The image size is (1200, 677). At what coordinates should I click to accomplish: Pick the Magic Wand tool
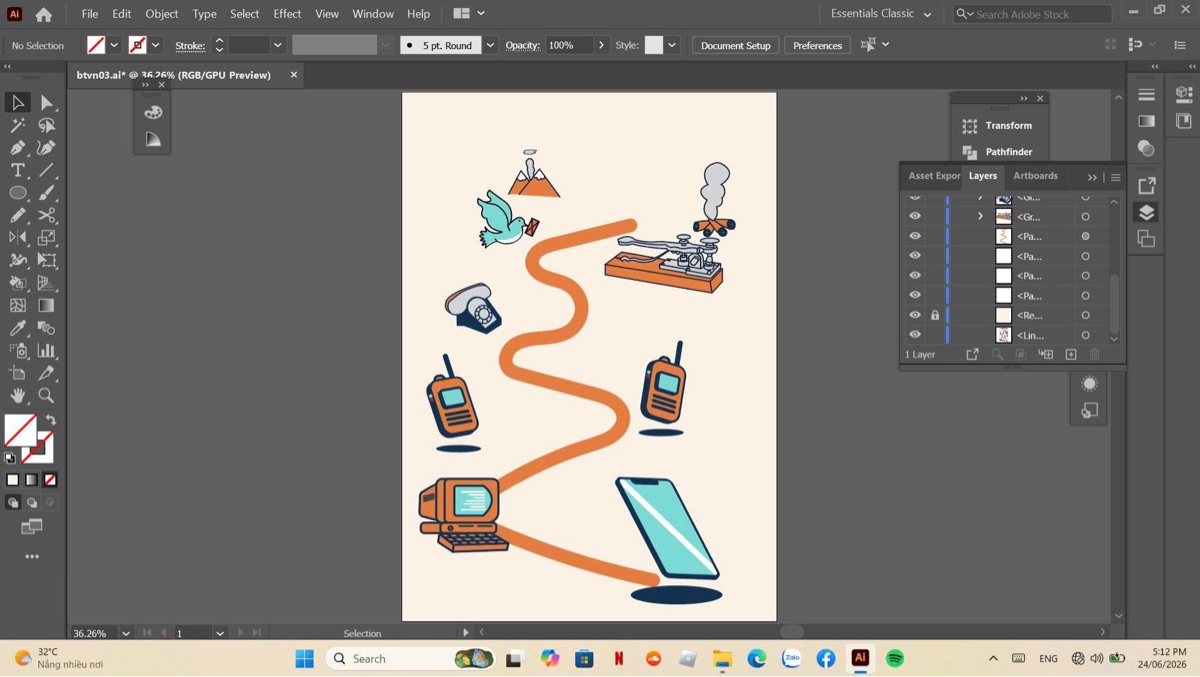click(x=18, y=126)
